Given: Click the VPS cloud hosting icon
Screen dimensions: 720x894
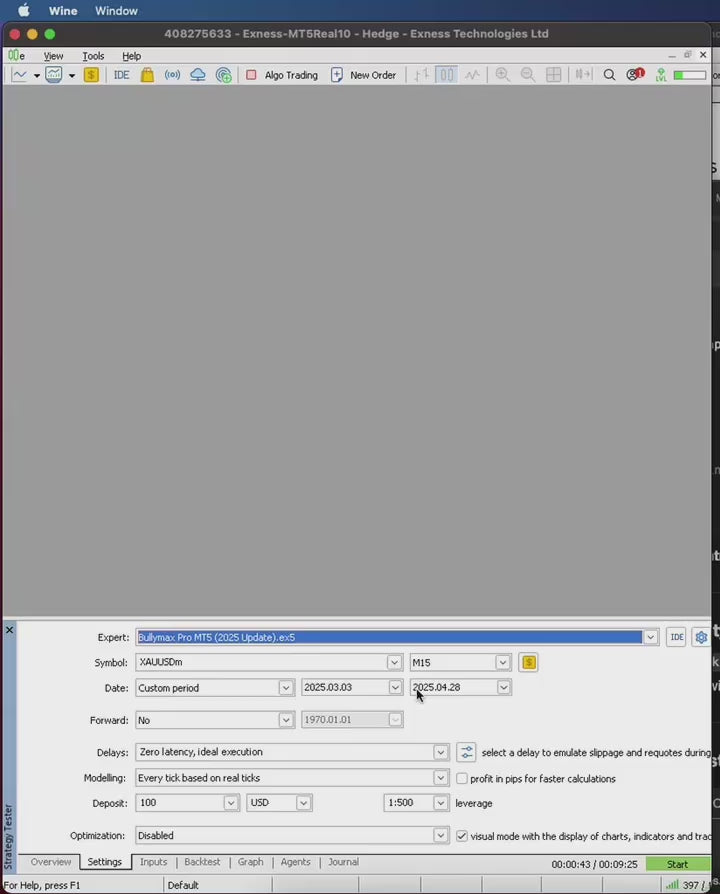Looking at the screenshot, I should tap(197, 75).
